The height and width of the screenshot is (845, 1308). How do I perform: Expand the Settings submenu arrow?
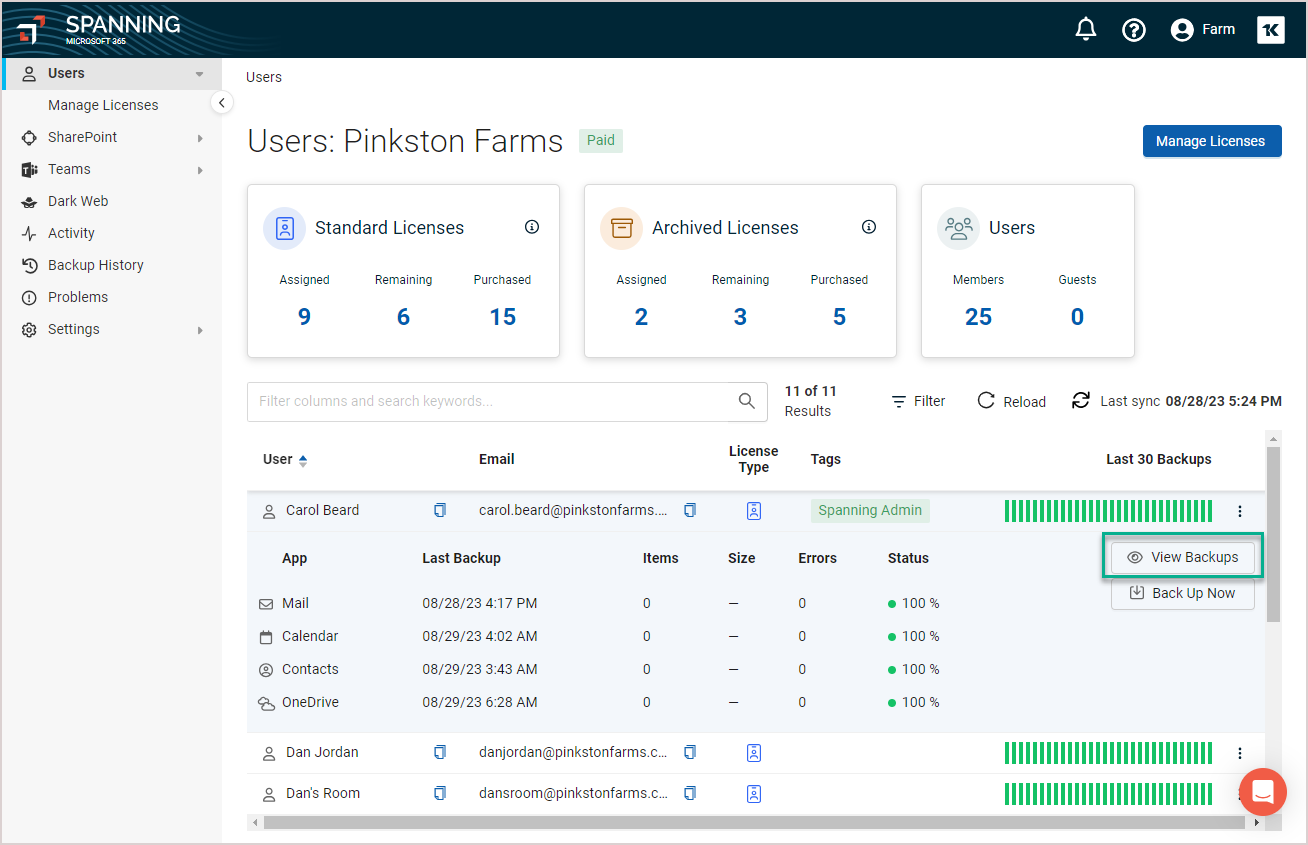[200, 330]
